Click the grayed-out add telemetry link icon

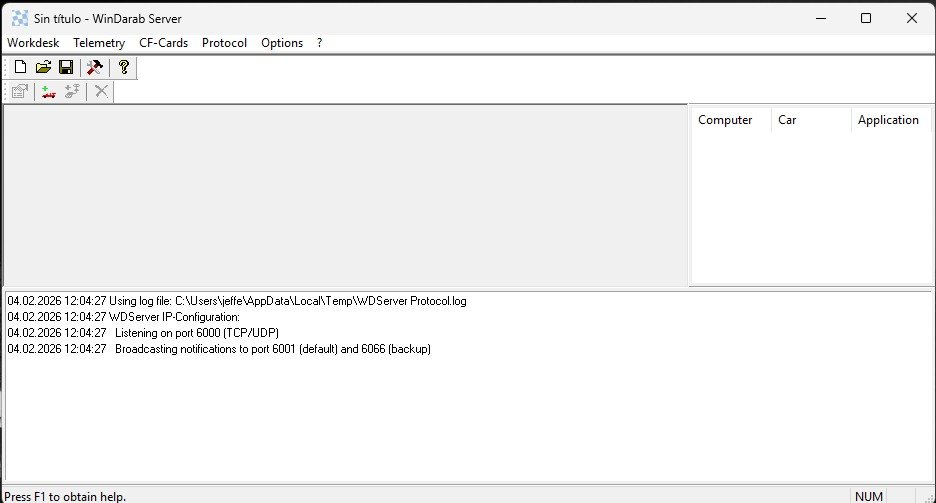tap(72, 92)
